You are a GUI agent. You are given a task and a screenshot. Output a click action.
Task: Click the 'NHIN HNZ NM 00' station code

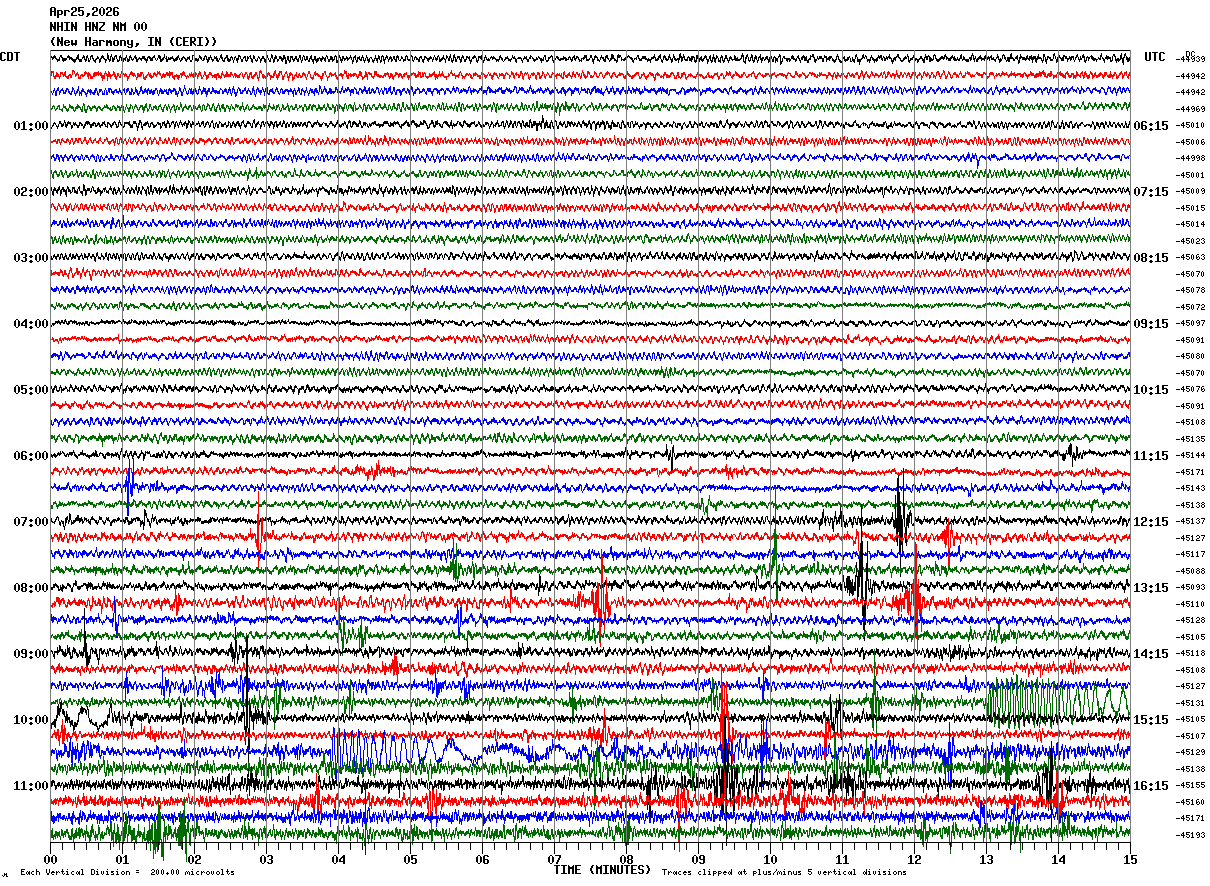click(x=98, y=27)
